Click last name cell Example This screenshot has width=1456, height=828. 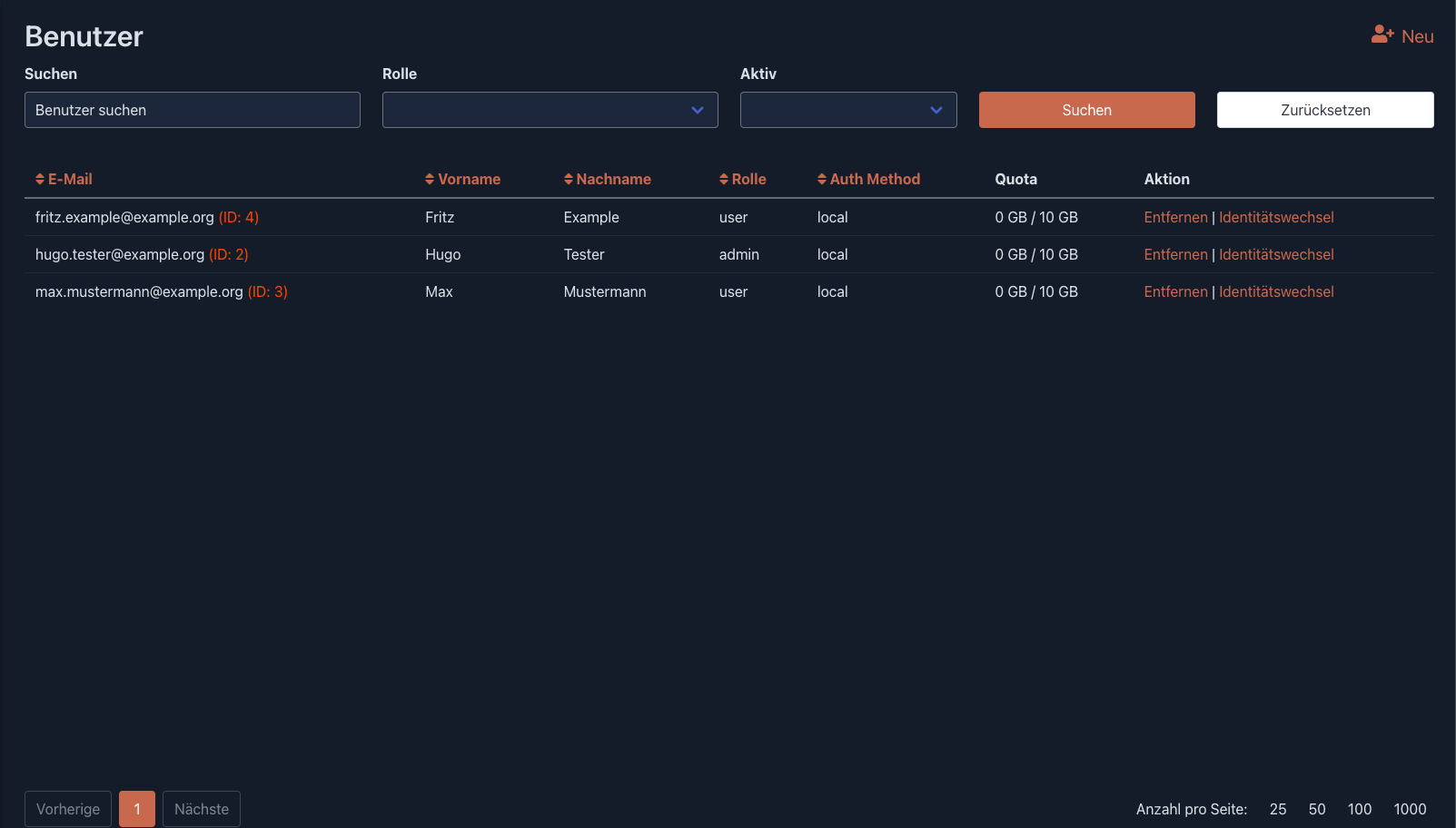591,217
